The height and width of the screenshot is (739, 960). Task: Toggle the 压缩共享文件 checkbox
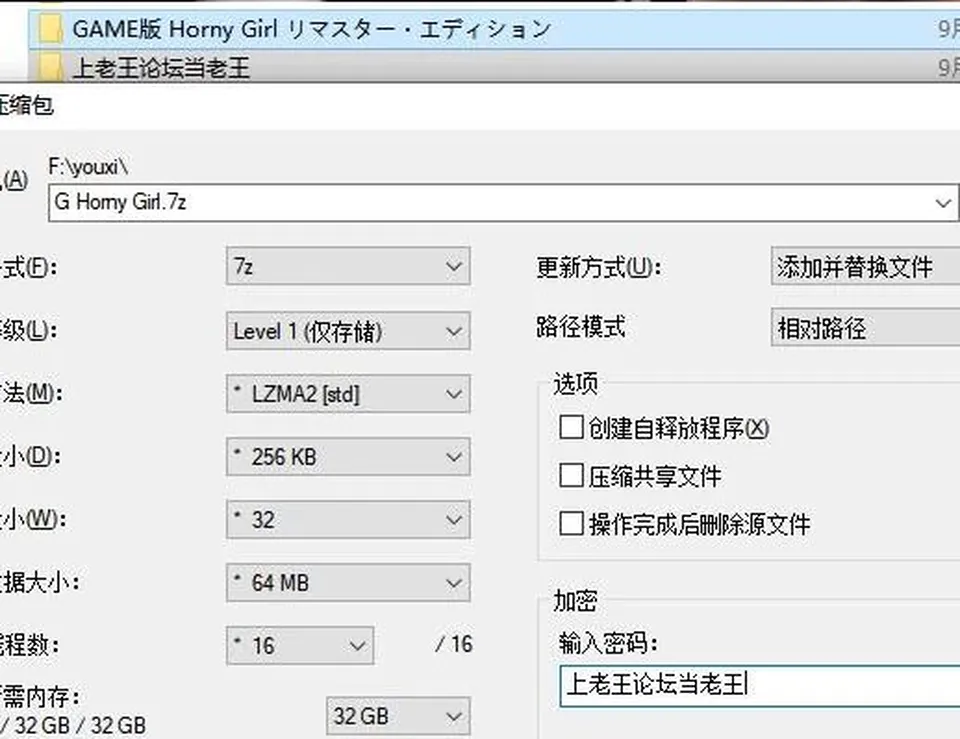pos(571,475)
